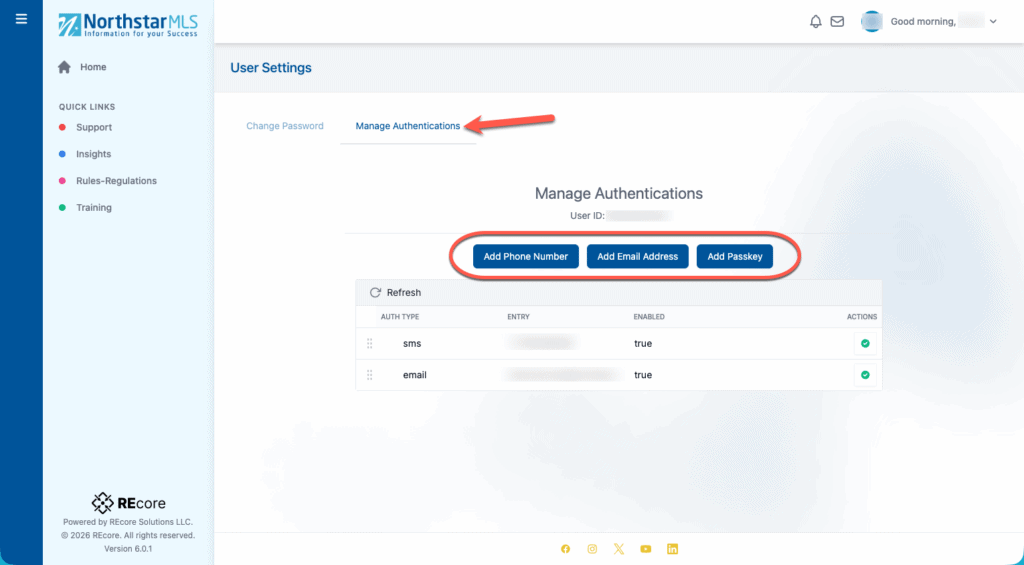1024x565 pixels.
Task: Open the hamburger menu icon
Action: 21,19
